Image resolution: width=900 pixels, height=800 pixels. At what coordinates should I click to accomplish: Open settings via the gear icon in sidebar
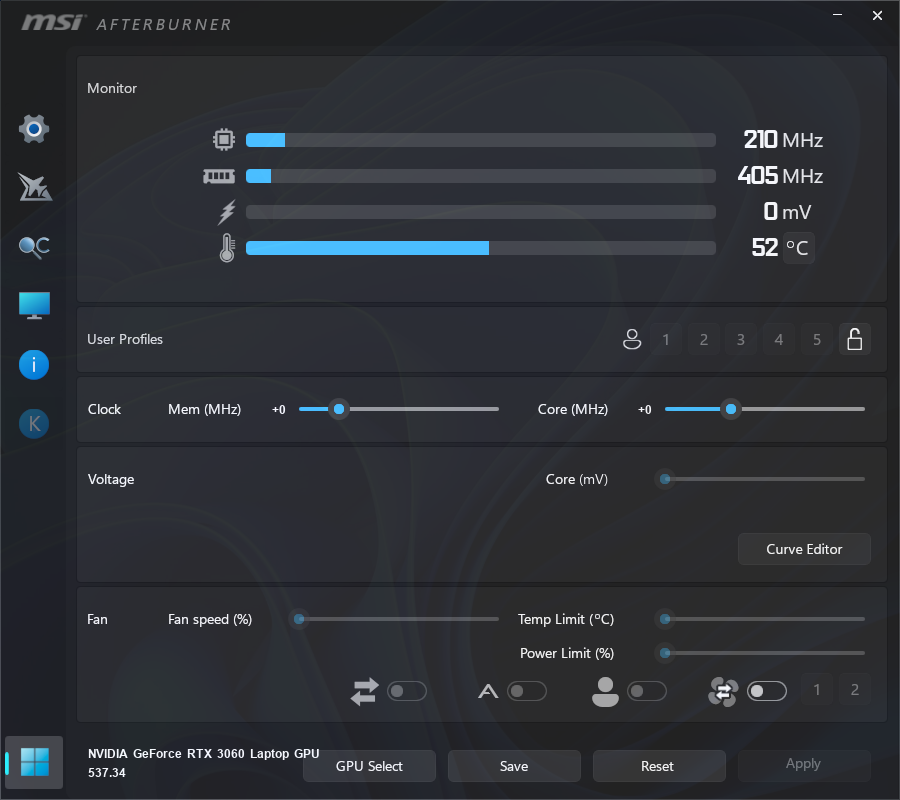click(34, 129)
